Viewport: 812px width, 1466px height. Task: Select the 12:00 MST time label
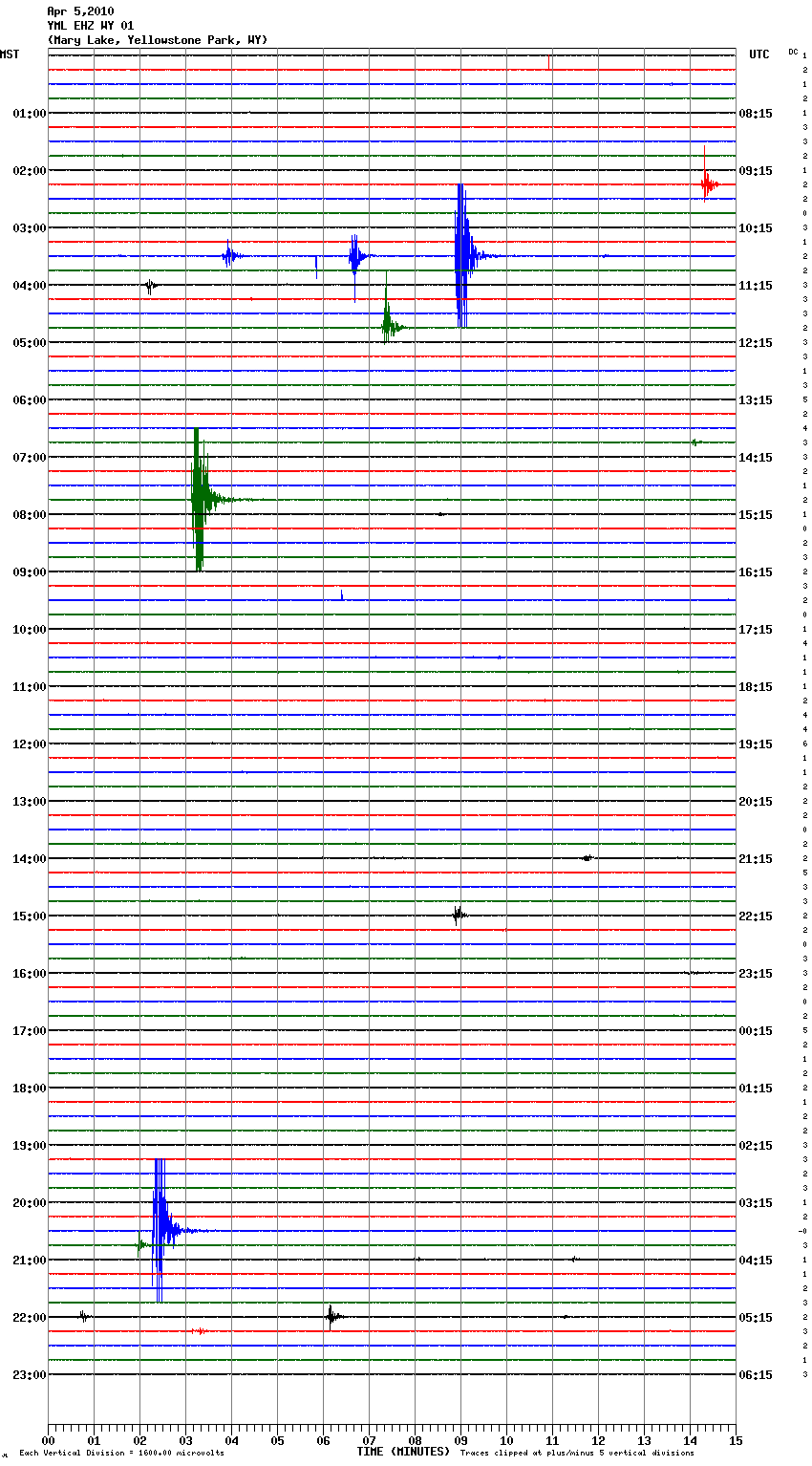point(30,744)
